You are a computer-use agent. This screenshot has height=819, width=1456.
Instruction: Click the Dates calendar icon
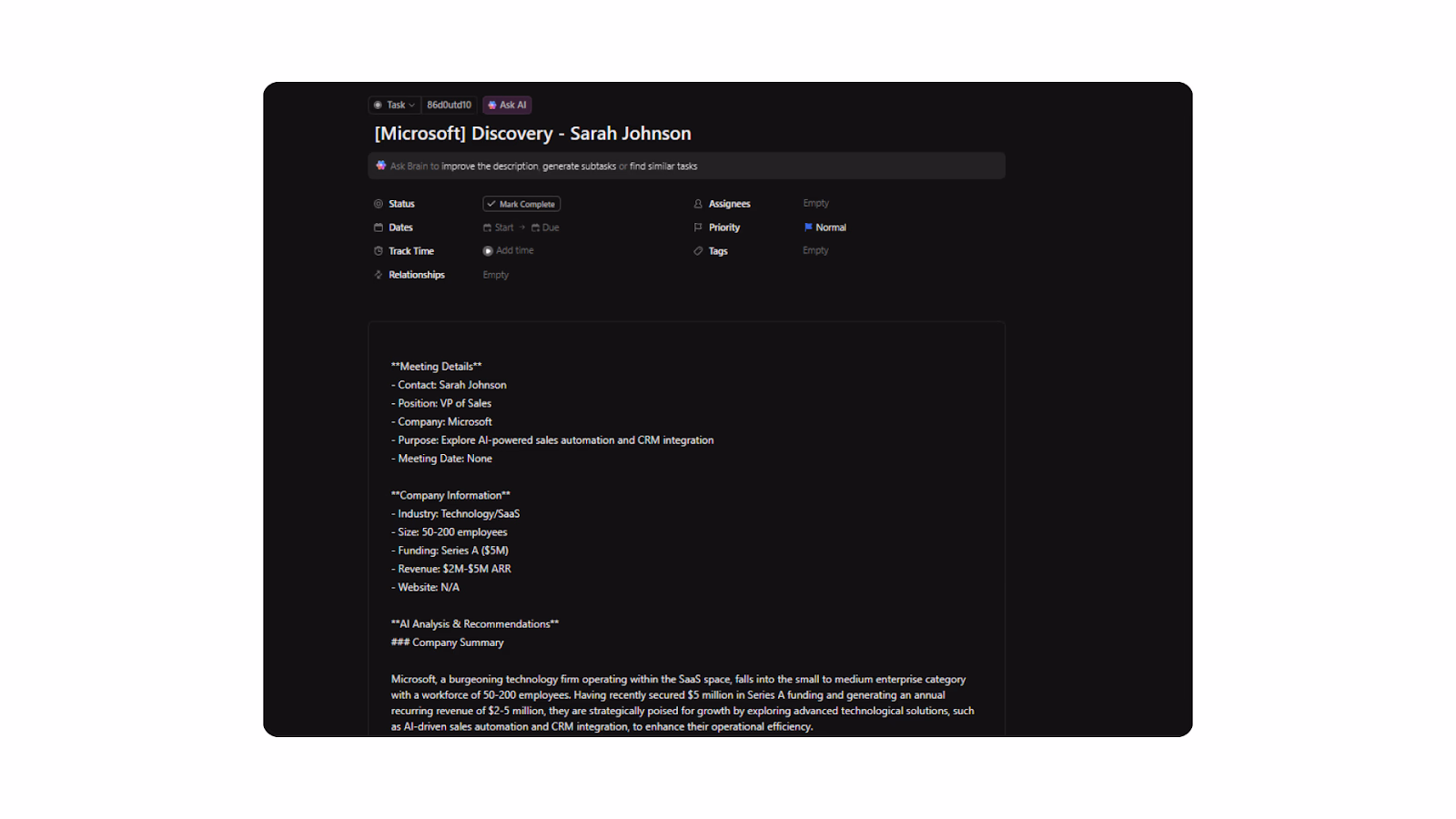click(x=379, y=227)
